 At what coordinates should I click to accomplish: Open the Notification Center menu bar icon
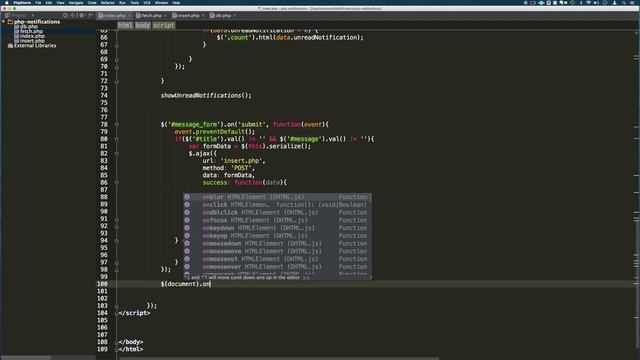tap(632, 2)
